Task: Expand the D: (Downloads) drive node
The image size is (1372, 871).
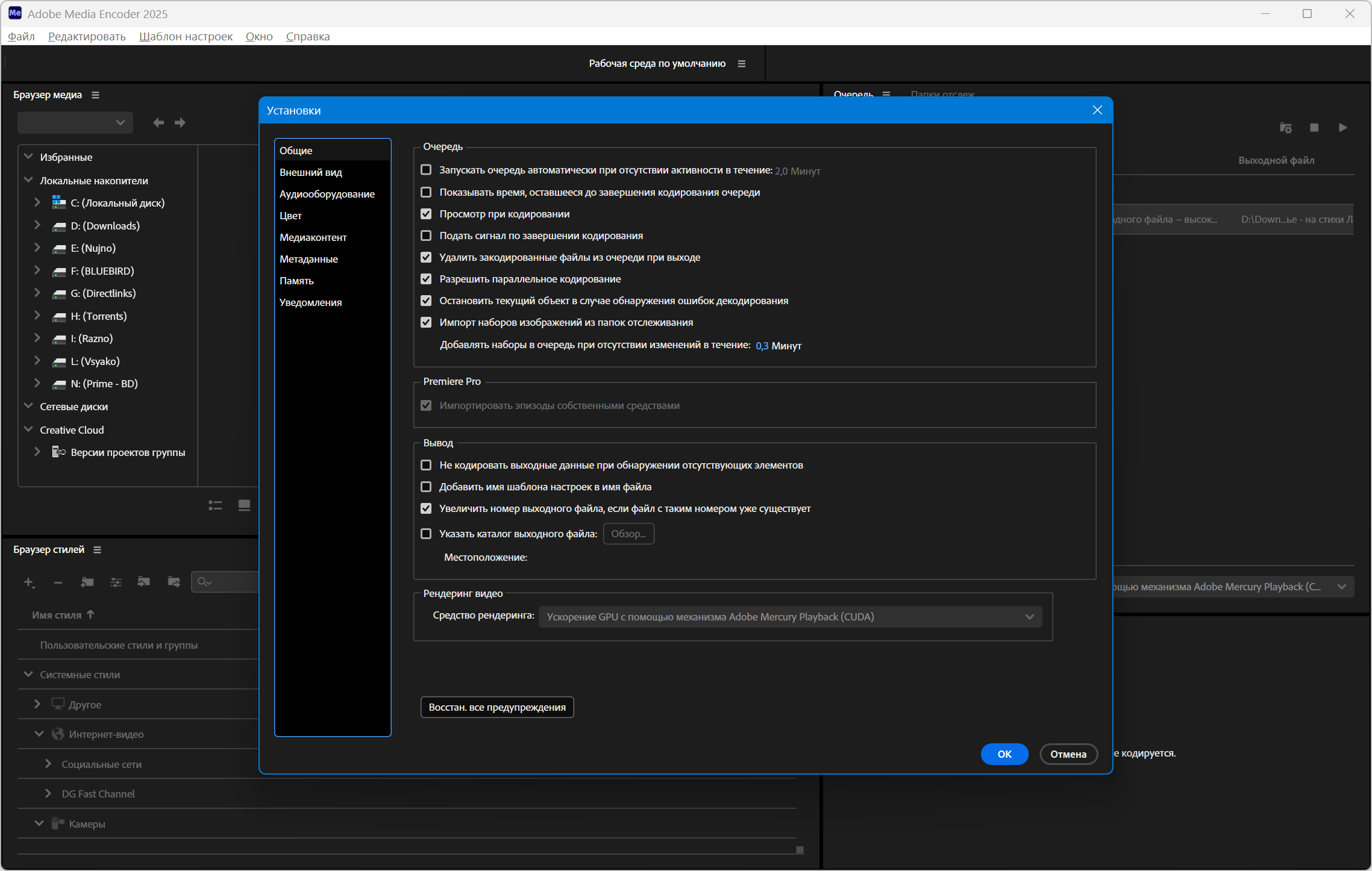Action: coord(37,225)
